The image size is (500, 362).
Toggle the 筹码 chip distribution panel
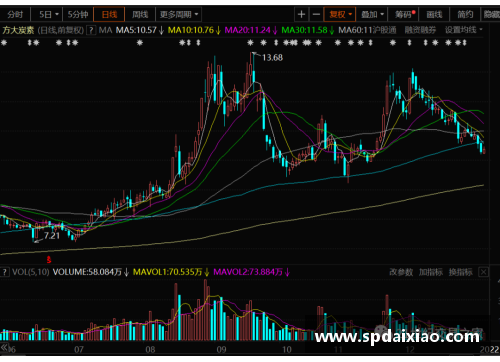404,15
